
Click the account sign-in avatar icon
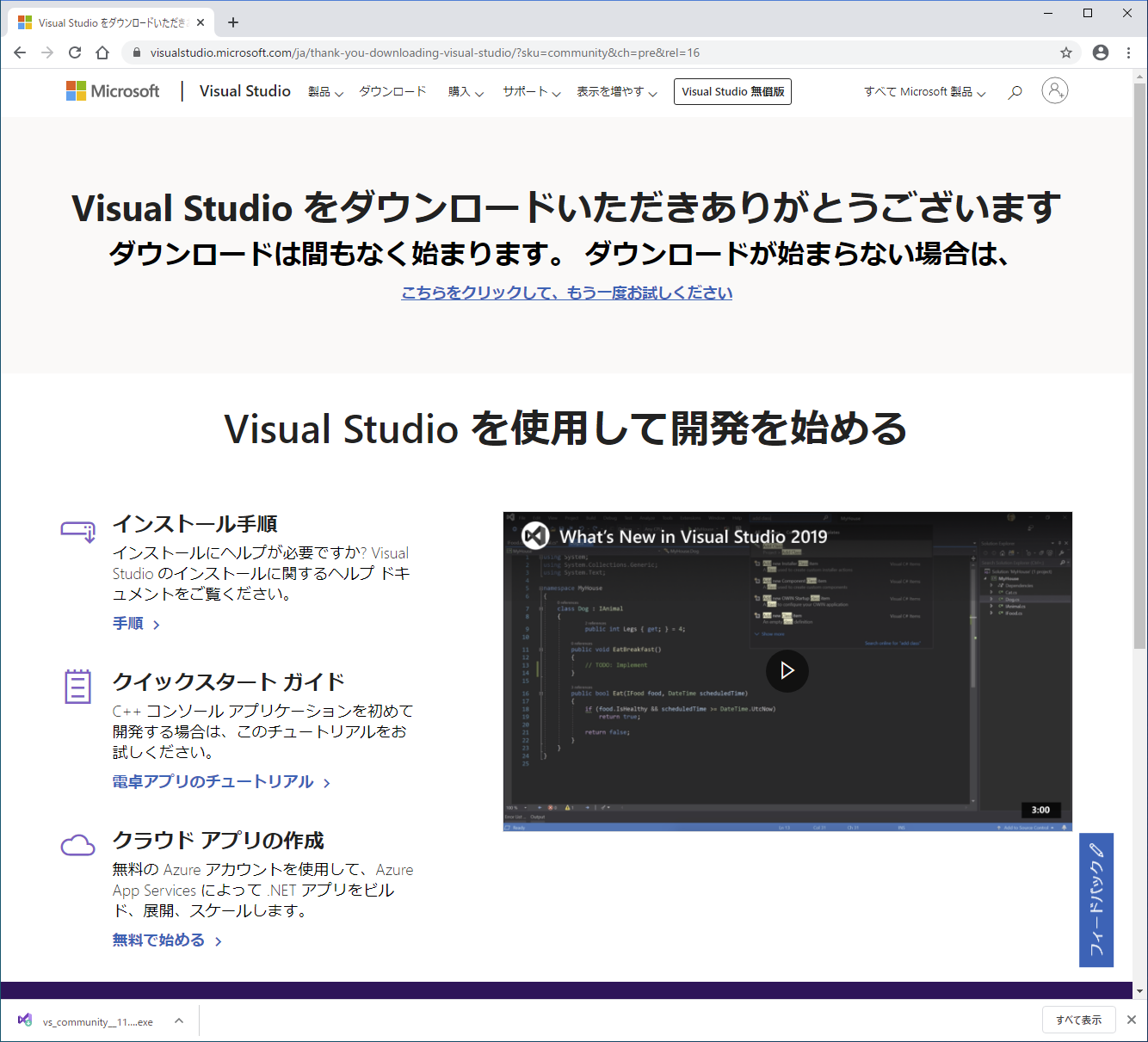(x=1055, y=90)
